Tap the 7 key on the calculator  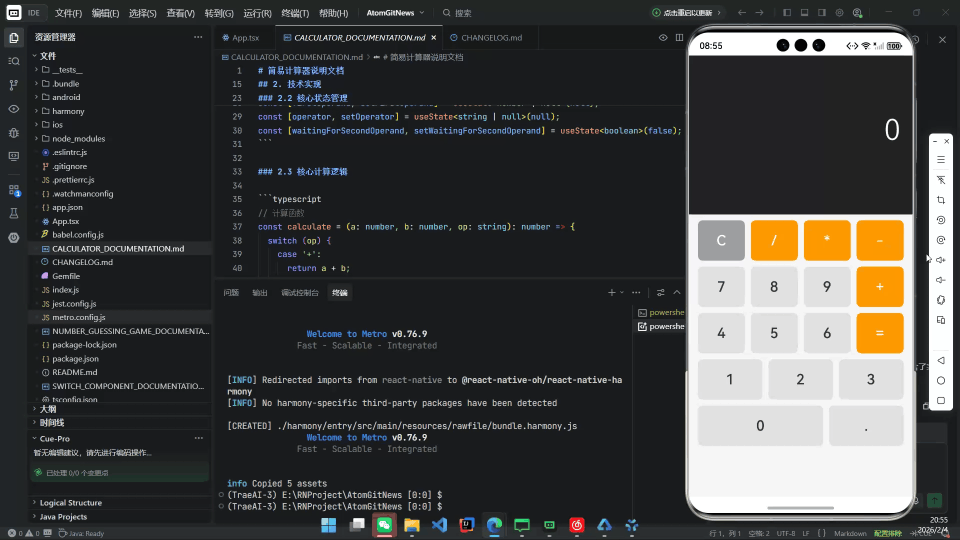[721, 287]
